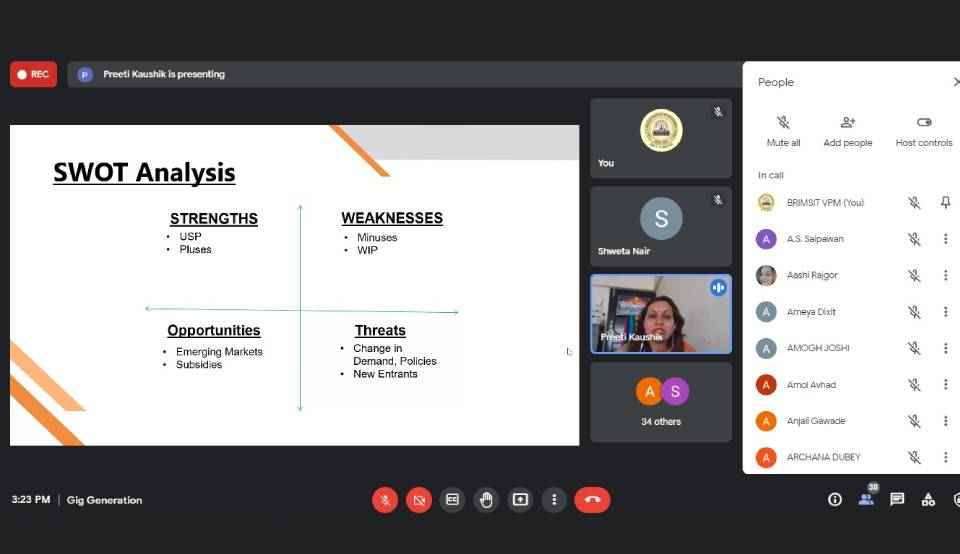Click Aashi Rajgor's profile photo

[x=766, y=275]
